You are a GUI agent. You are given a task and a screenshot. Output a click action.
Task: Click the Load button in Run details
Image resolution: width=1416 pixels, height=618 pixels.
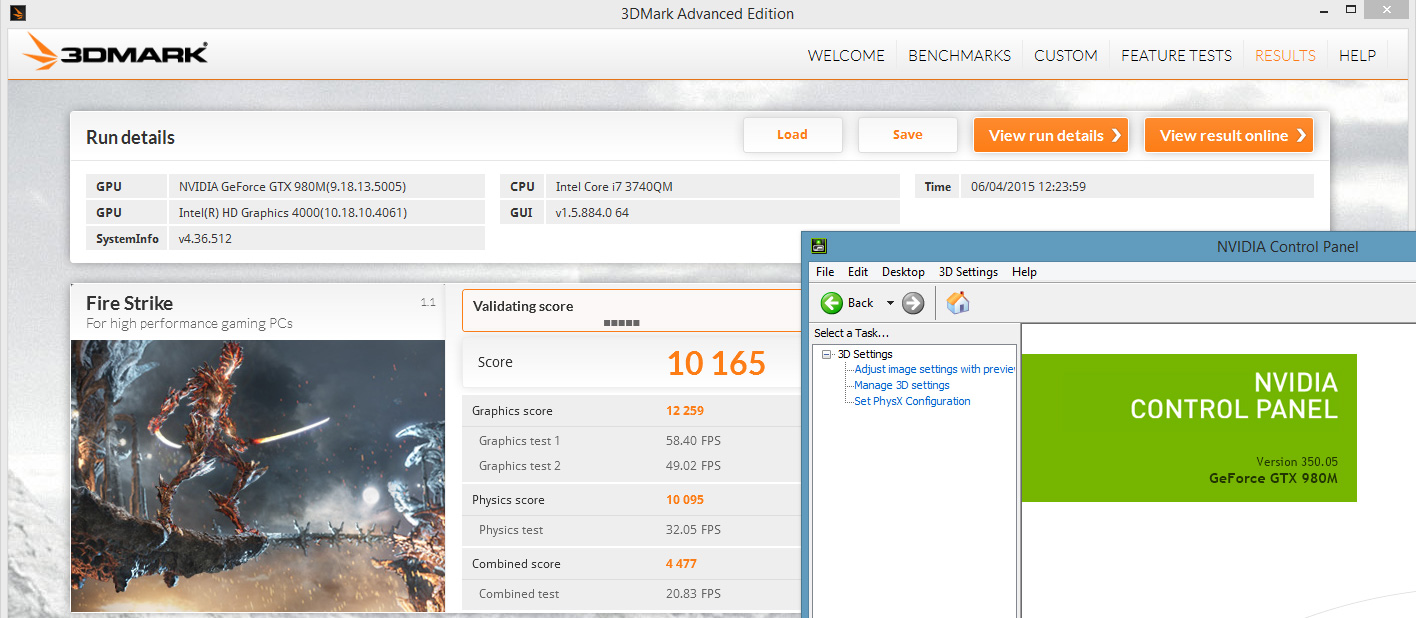click(x=793, y=135)
